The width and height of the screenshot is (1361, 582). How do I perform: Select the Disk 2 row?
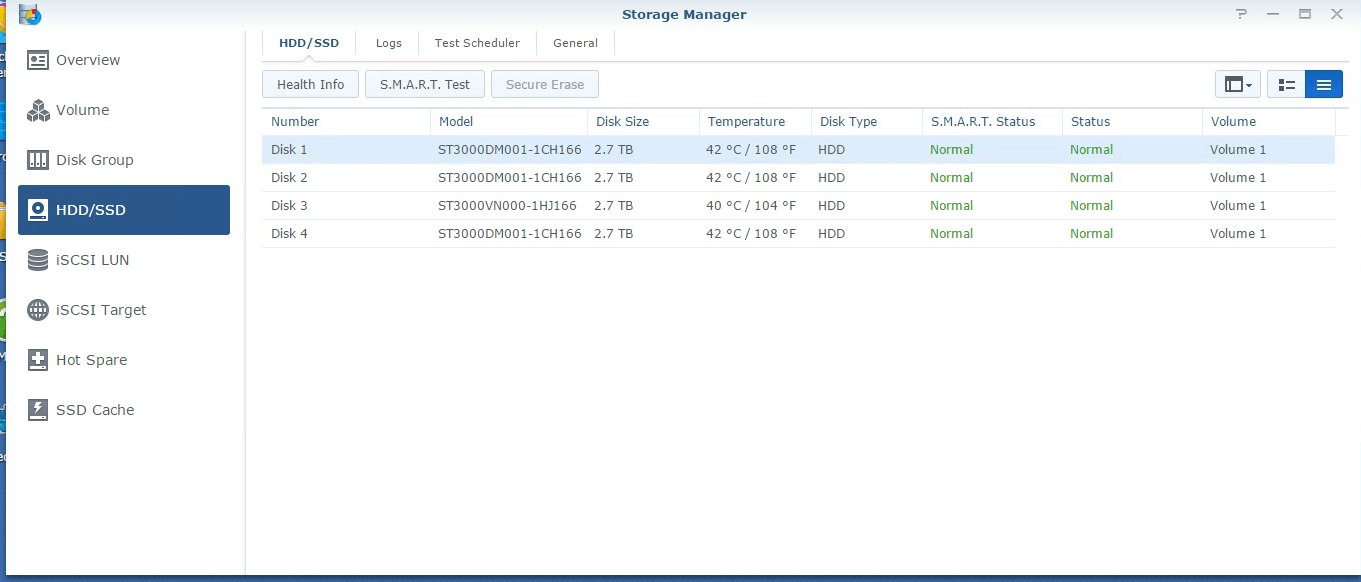pos(798,178)
